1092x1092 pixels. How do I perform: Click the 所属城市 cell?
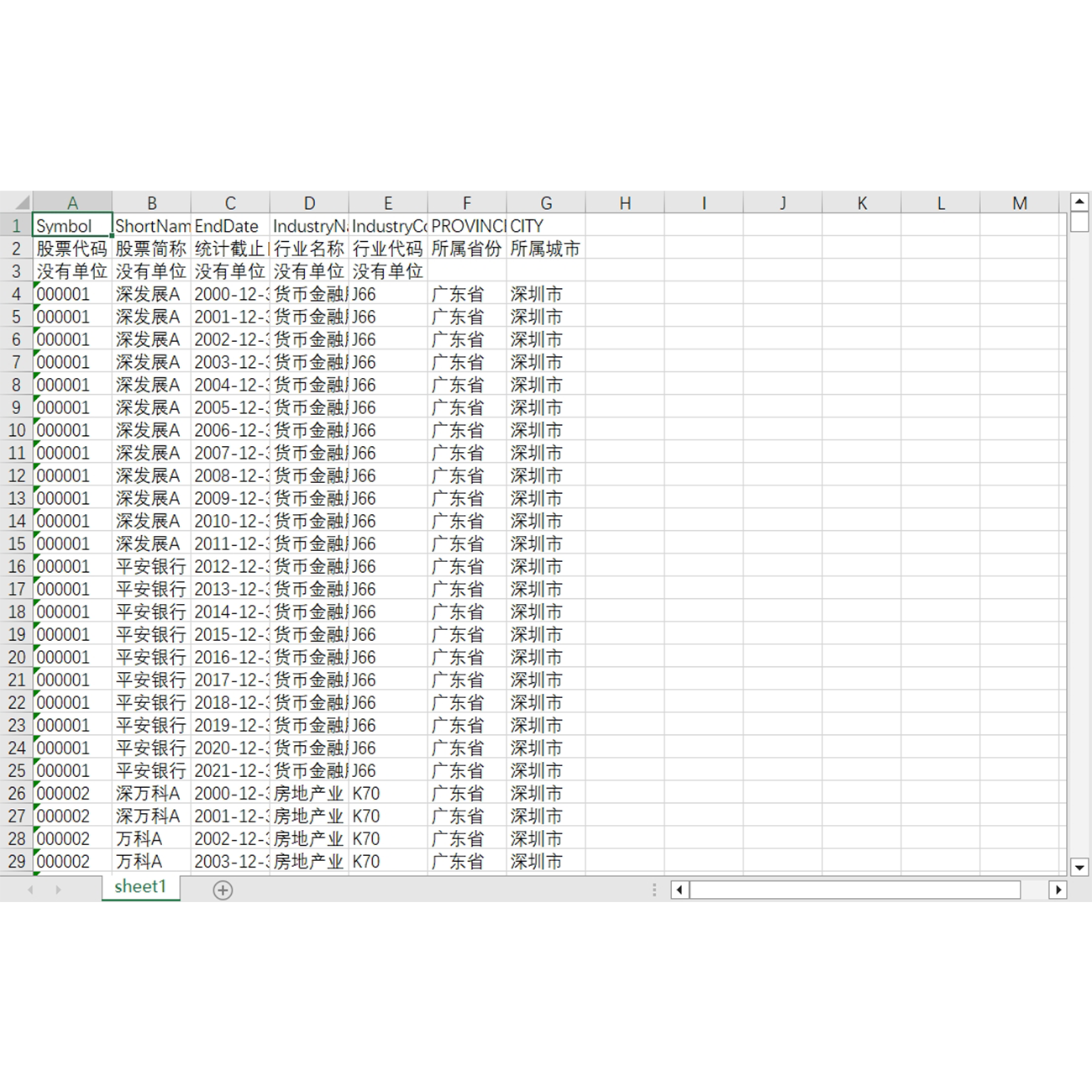546,249
